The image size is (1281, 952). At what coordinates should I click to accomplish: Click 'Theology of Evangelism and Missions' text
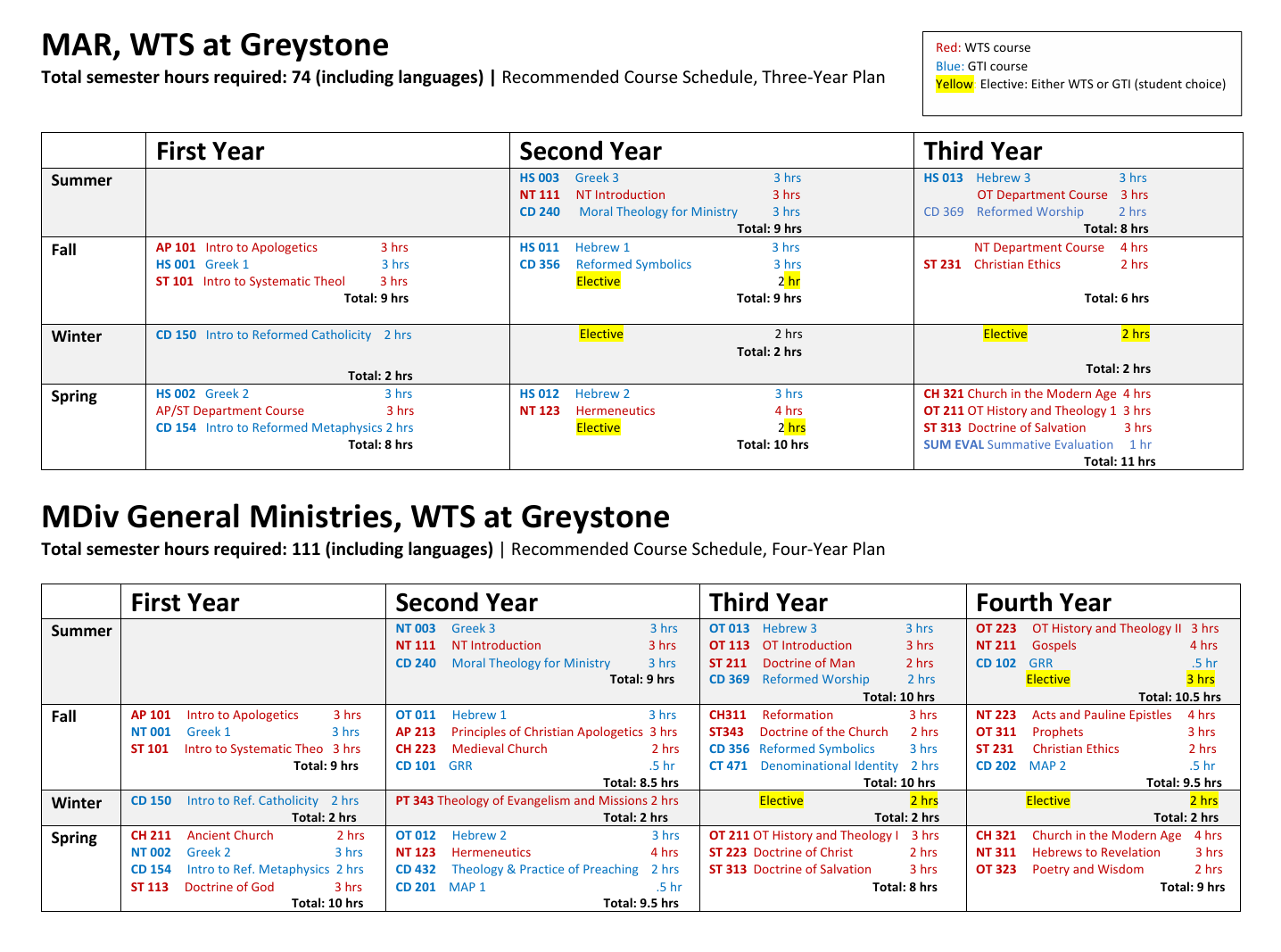pyautogui.click(x=542, y=801)
